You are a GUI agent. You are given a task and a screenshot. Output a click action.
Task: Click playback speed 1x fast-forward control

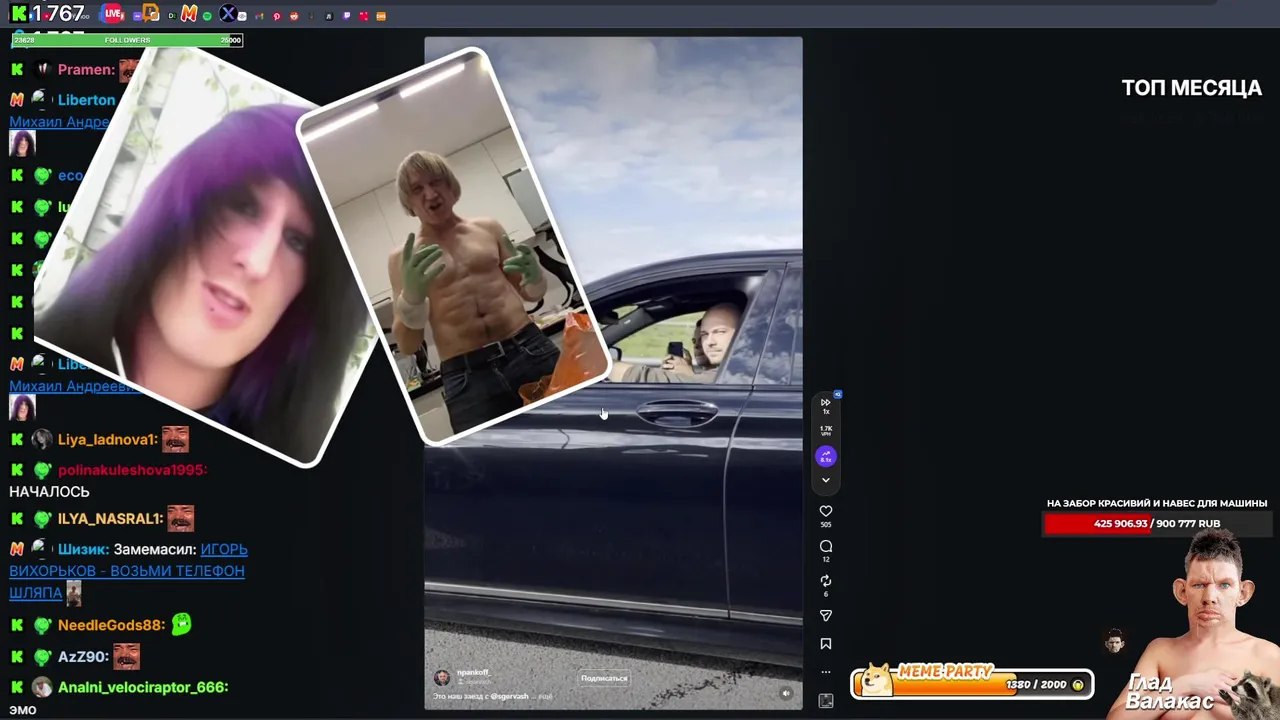[826, 406]
